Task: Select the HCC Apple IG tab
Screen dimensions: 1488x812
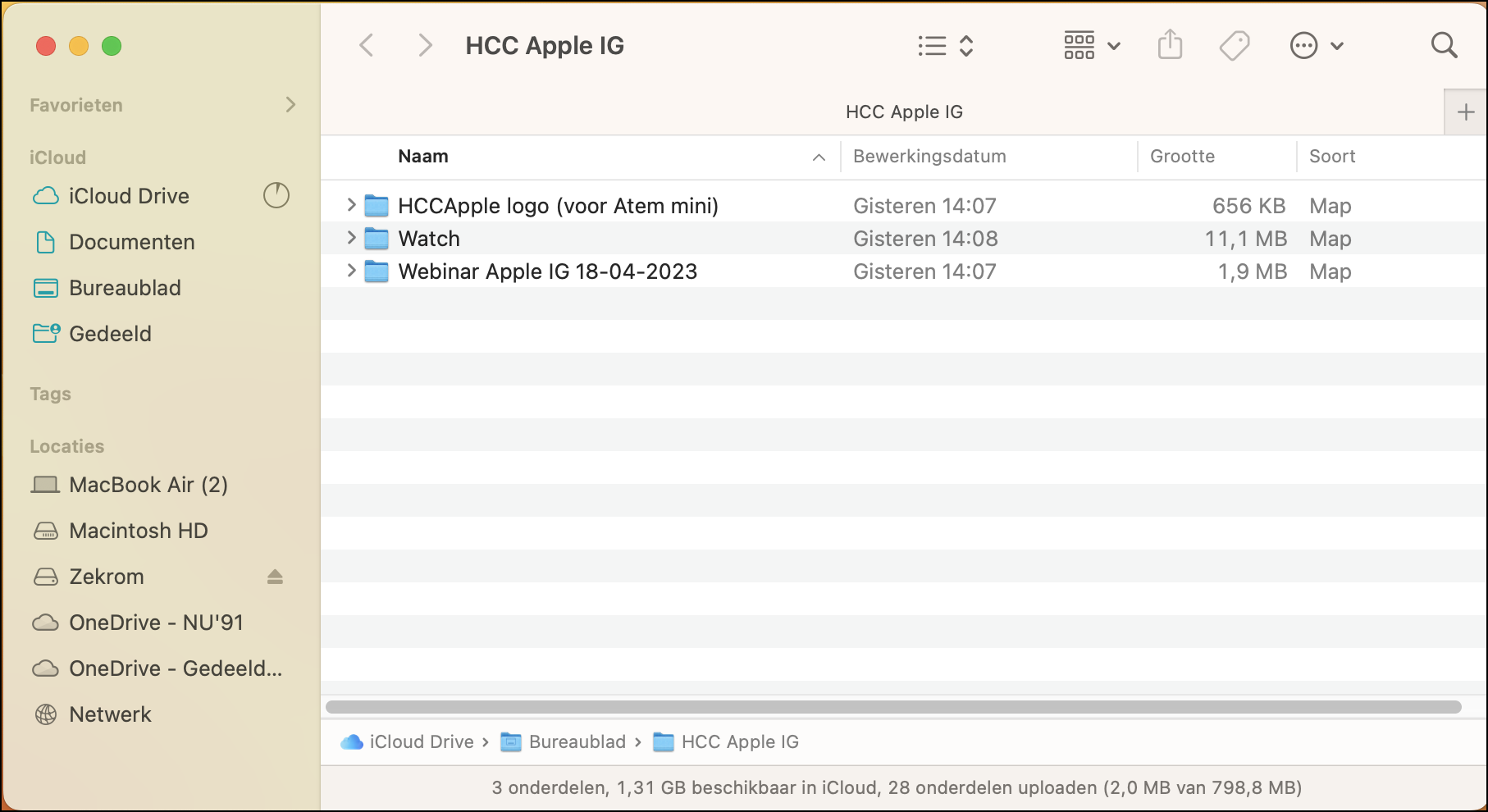Action: point(904,112)
